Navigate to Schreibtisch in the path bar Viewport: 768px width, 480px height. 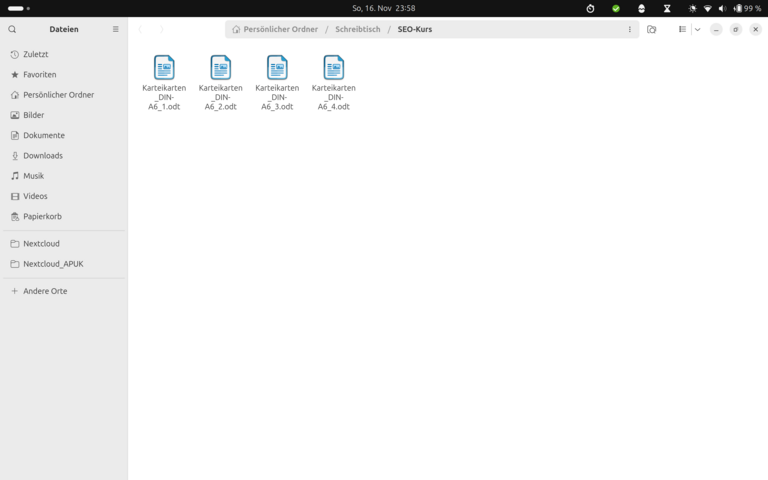(x=357, y=30)
